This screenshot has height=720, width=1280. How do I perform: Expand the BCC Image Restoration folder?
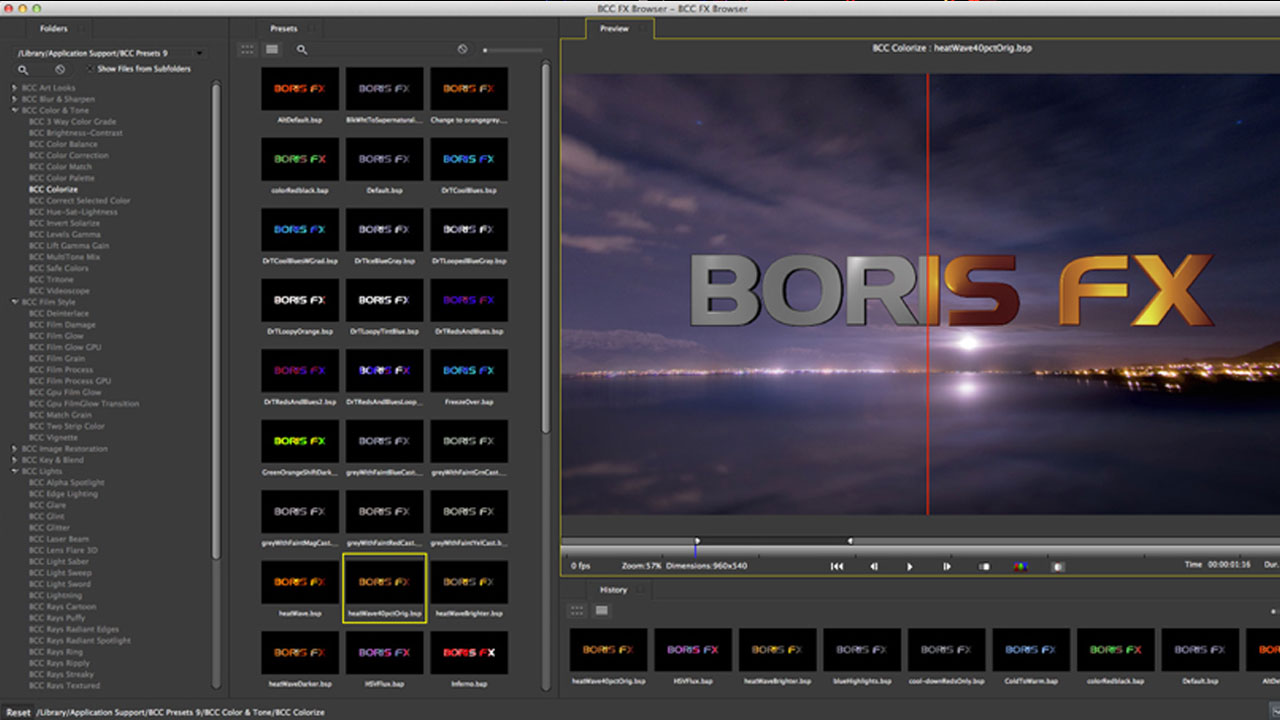(x=14, y=449)
